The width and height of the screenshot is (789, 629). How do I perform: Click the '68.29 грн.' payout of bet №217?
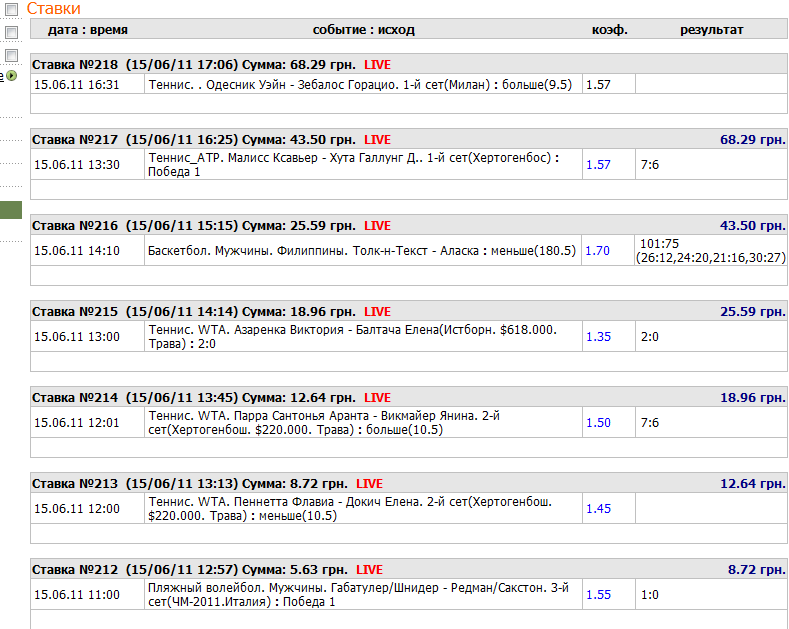752,140
